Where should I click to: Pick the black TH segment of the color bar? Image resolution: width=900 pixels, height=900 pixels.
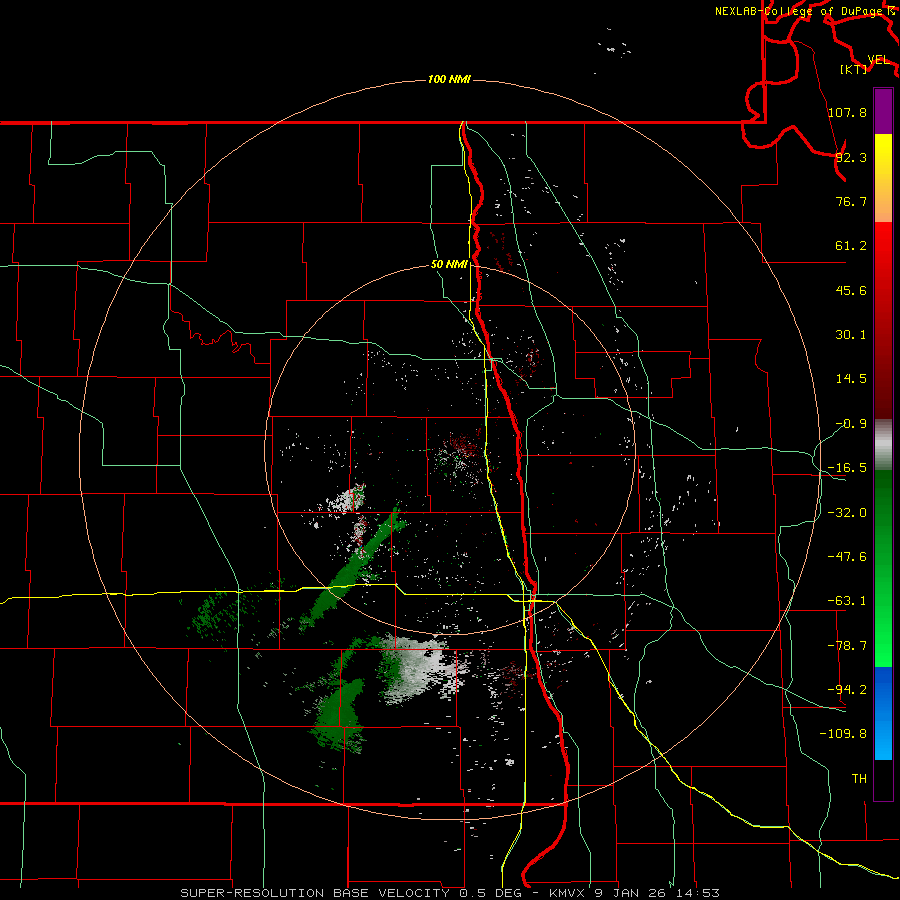[883, 780]
